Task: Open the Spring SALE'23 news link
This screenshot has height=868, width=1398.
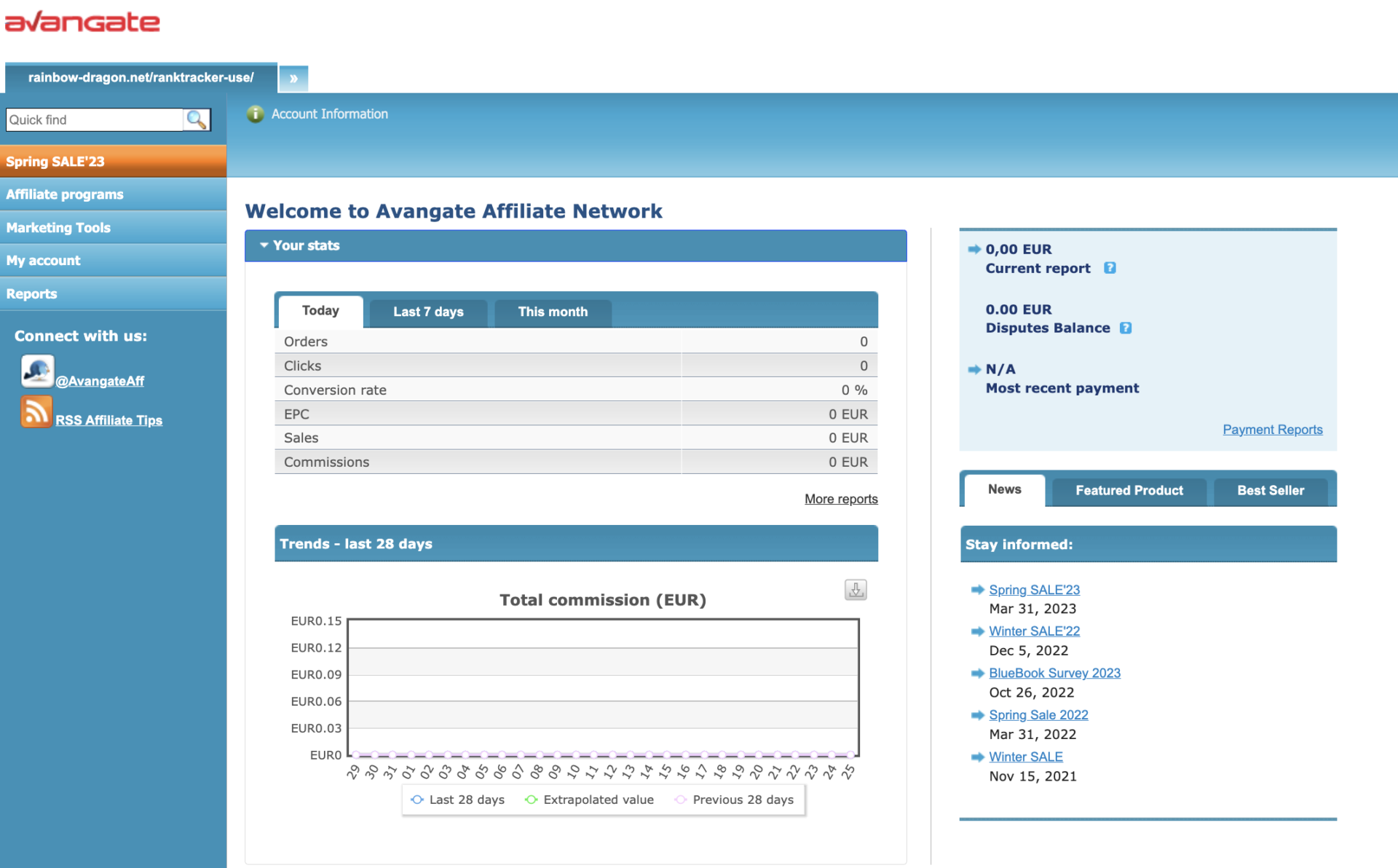Action: point(1034,590)
